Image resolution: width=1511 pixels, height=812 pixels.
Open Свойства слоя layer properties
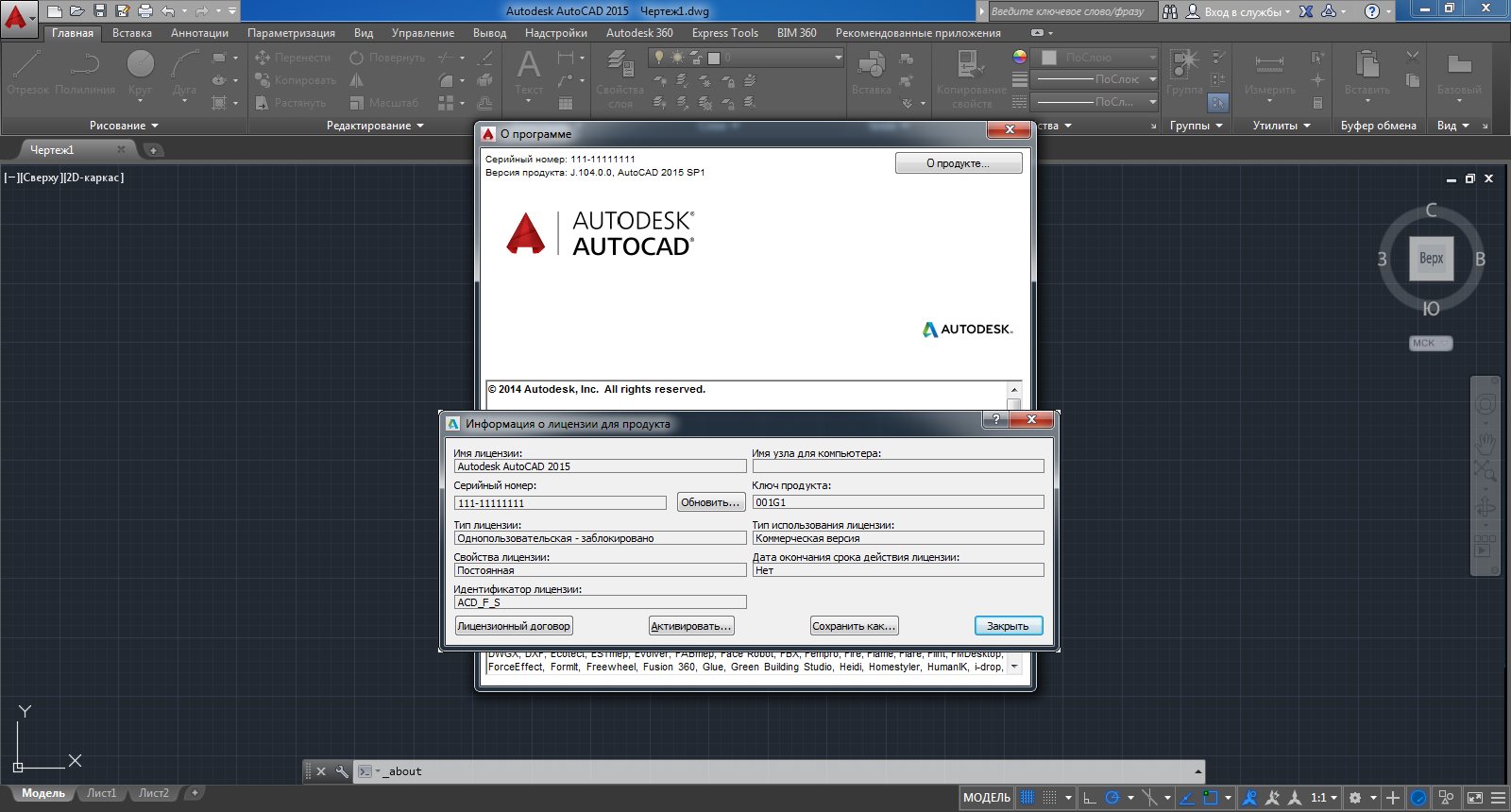click(x=620, y=79)
